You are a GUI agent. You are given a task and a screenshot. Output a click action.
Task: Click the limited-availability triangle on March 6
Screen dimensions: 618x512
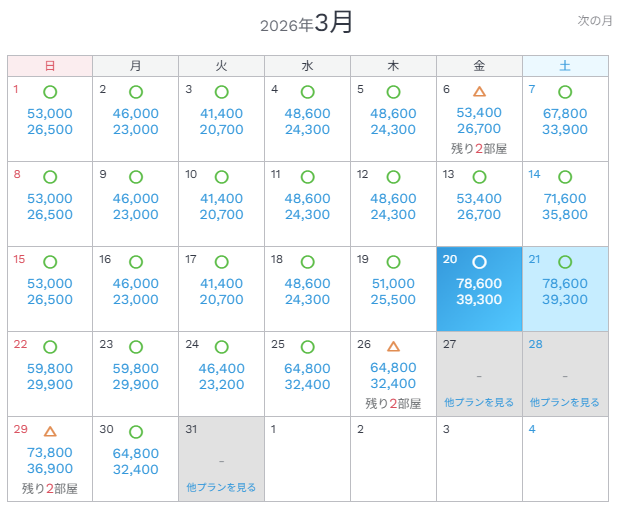[479, 91]
